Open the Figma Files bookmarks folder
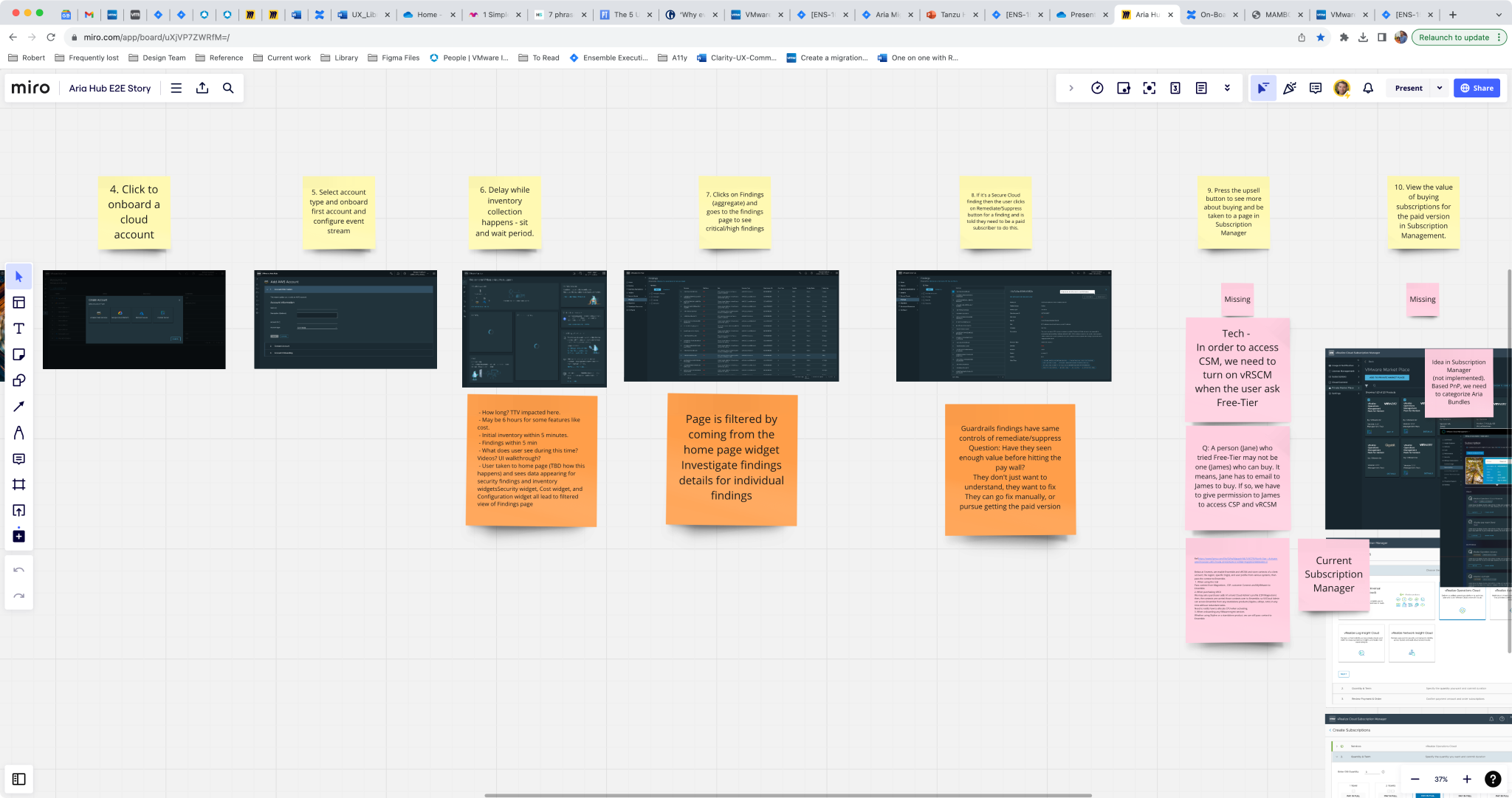Image resolution: width=1512 pixels, height=798 pixels. (x=394, y=58)
